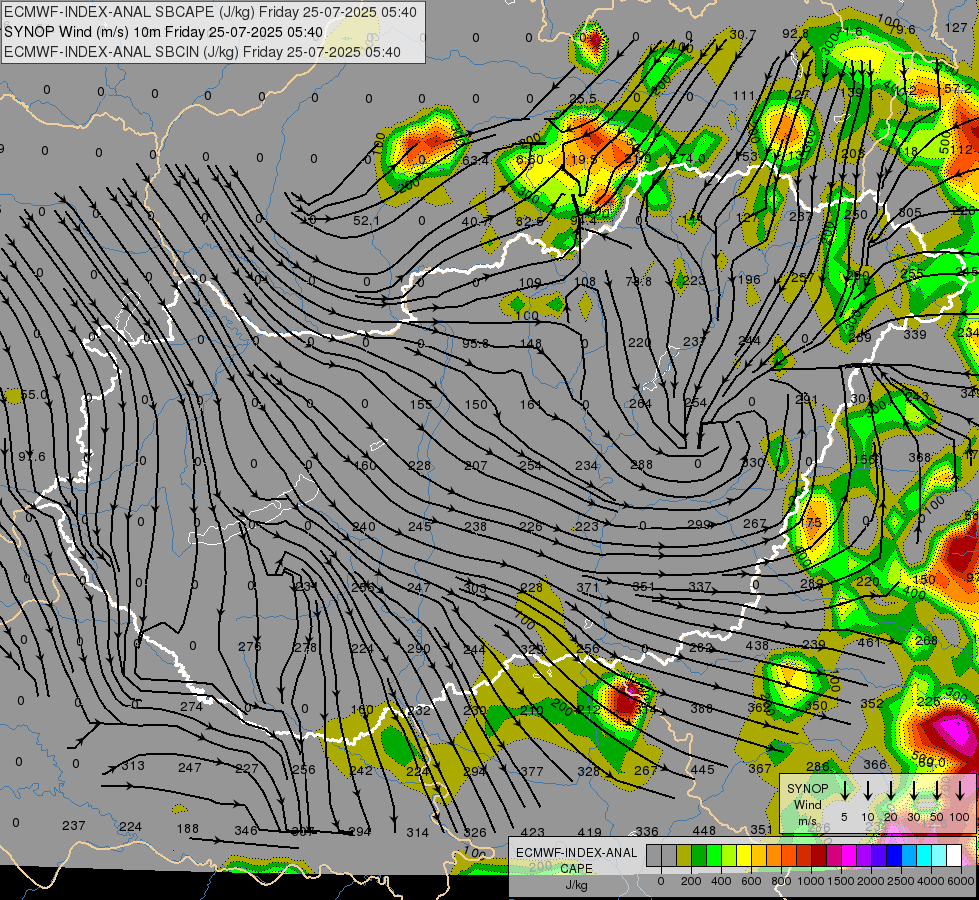Screen dimensions: 979x900
Task: Click the '303' value on the map
Action: [475, 588]
